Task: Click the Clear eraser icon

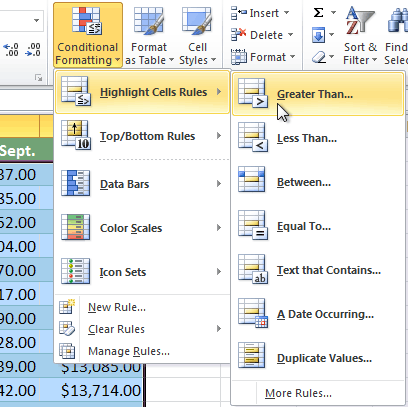Action: 319,57
